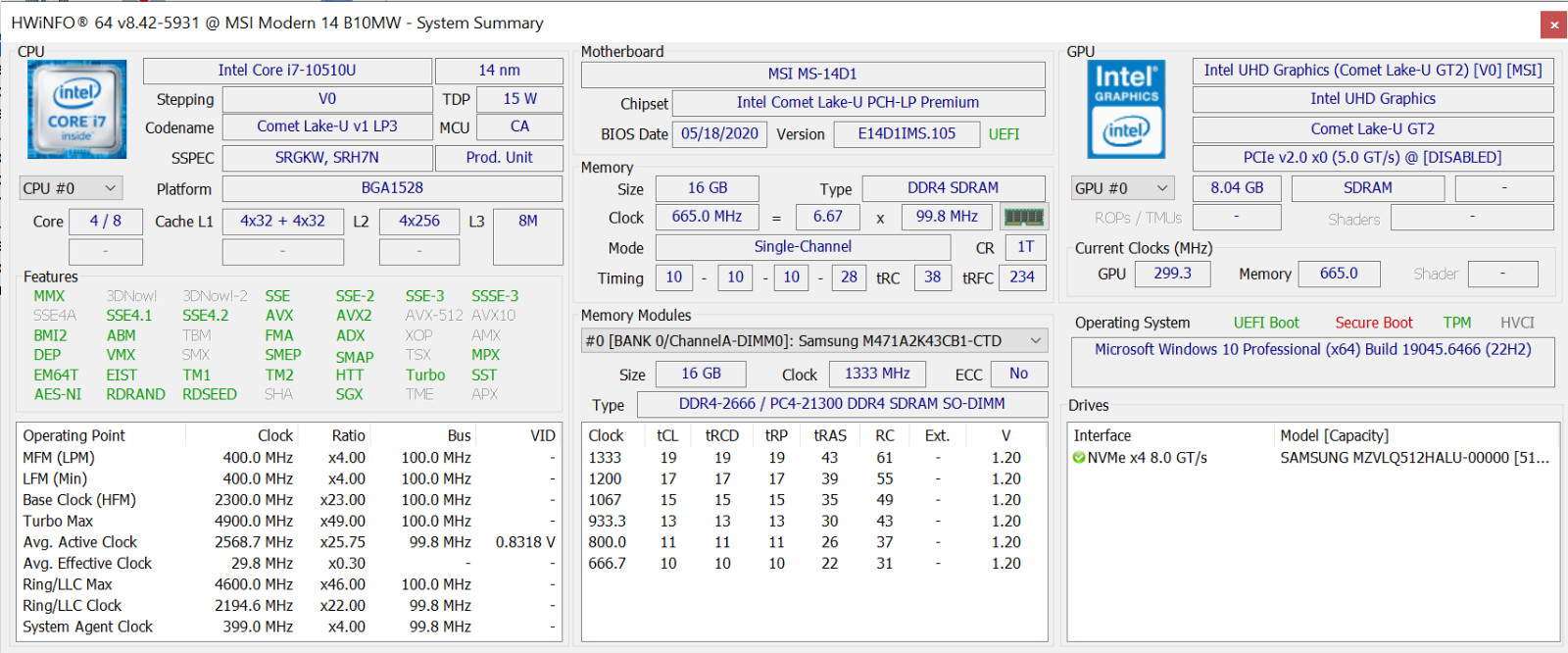Click the memory size 16 GB field at top
The image size is (1568, 653).
(708, 188)
